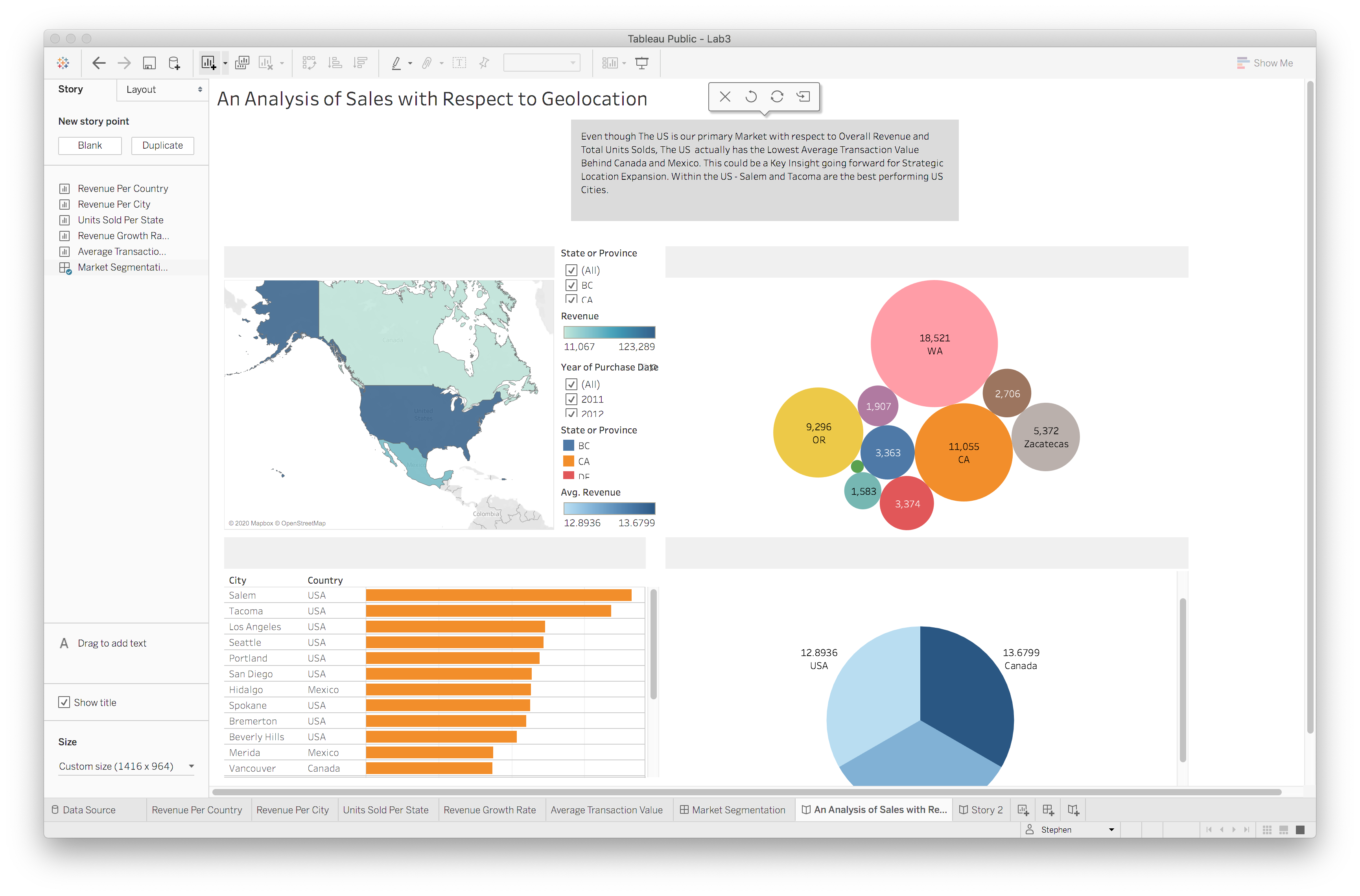Click the Duplicate story point button
This screenshot has width=1360, height=896.
(x=162, y=145)
